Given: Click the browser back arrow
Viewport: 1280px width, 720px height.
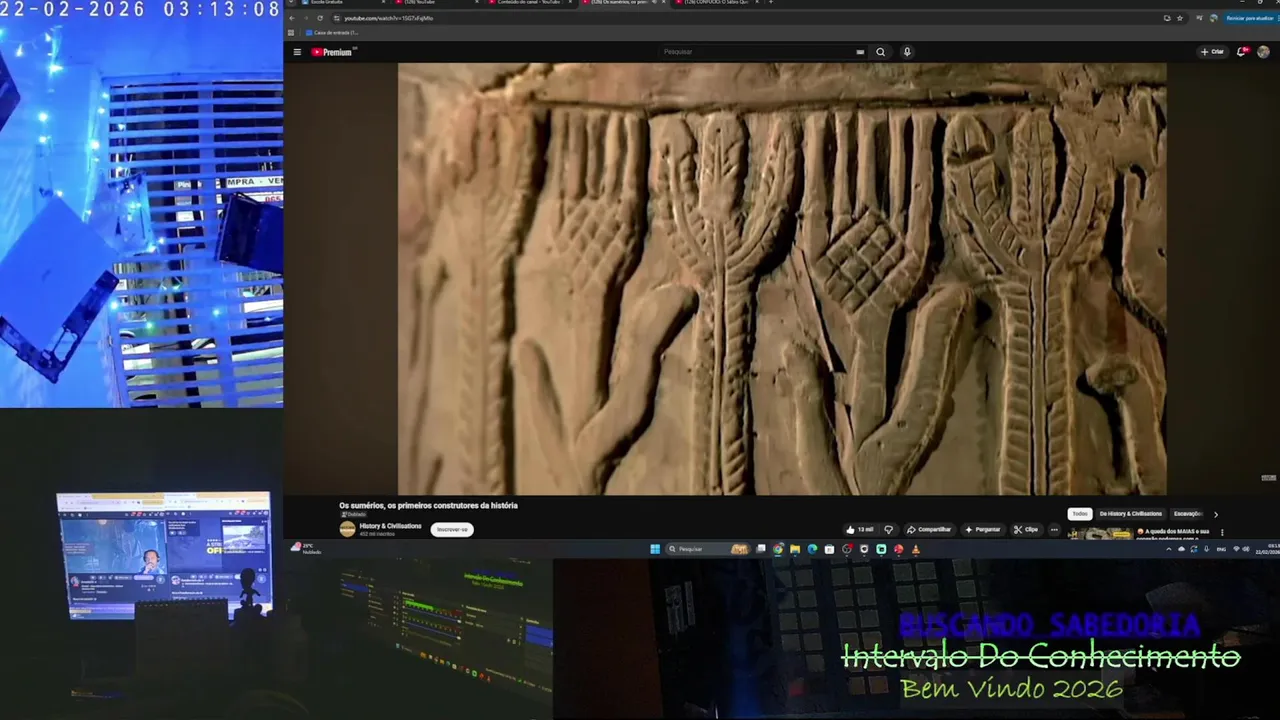Looking at the screenshot, I should coord(292,18).
